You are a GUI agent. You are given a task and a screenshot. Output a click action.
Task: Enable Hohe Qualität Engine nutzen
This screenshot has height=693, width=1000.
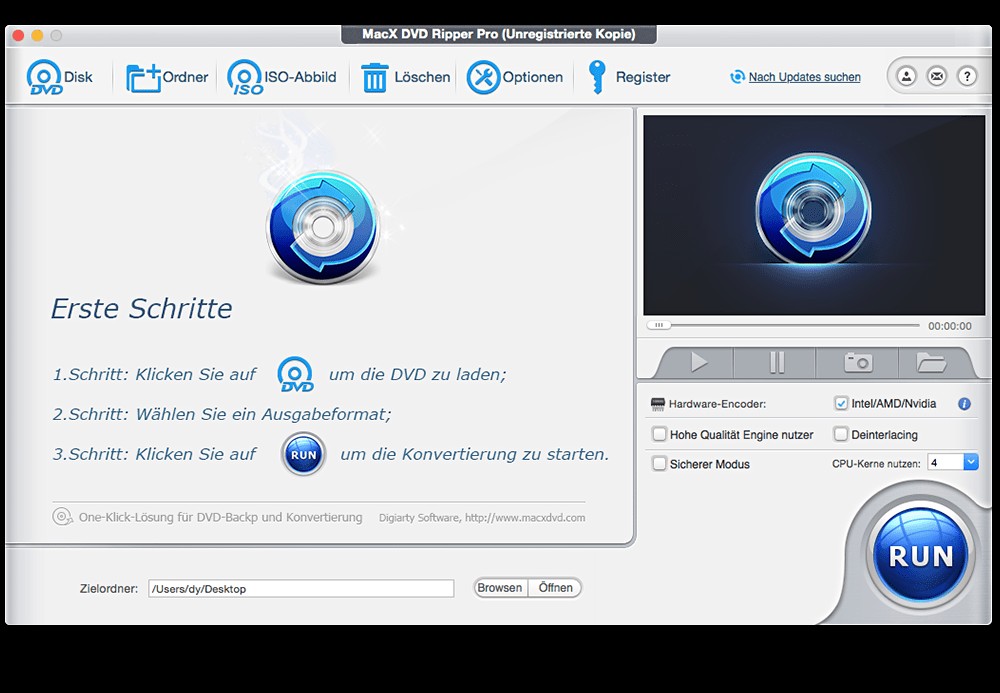(659, 434)
